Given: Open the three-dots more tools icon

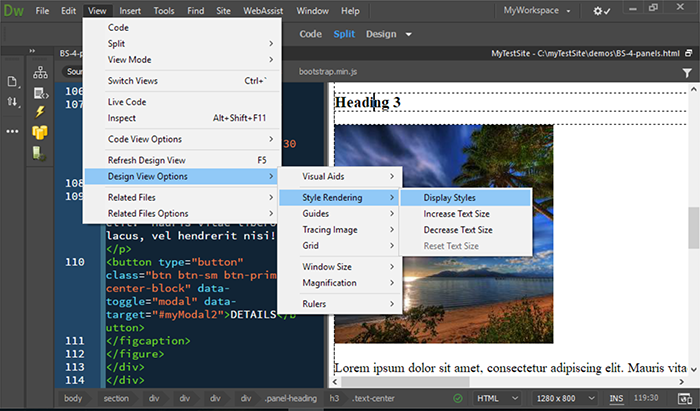Looking at the screenshot, I should 12,131.
